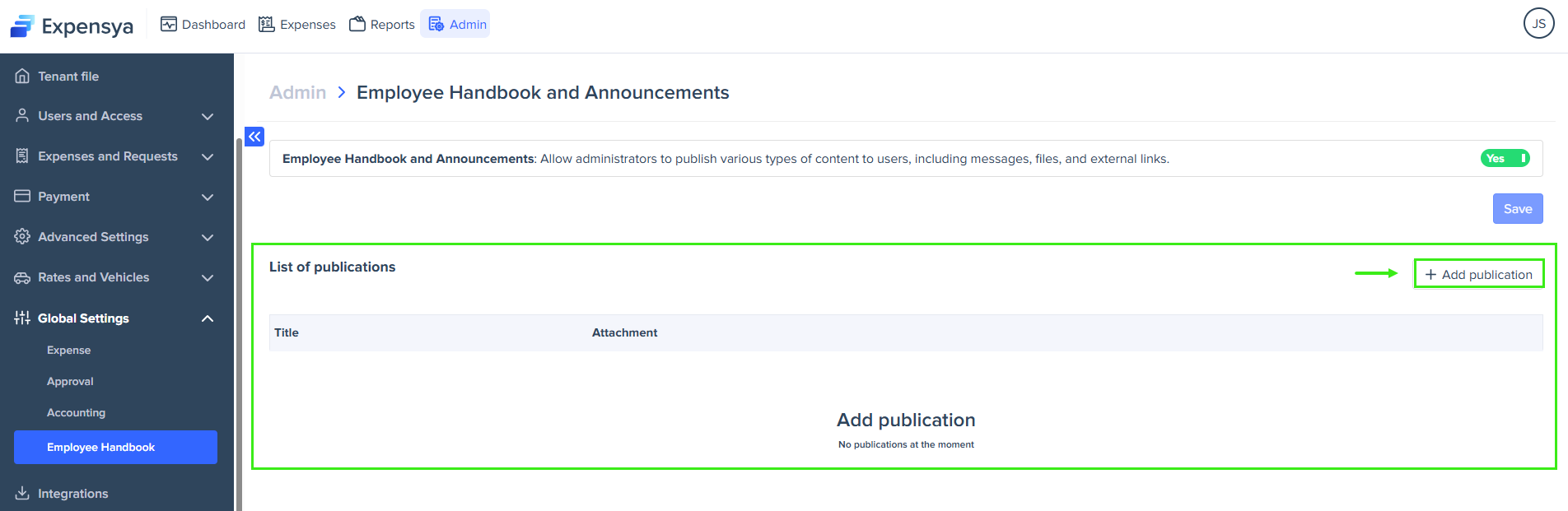Click the Users and Access person icon
1568x511 pixels.
click(x=22, y=115)
